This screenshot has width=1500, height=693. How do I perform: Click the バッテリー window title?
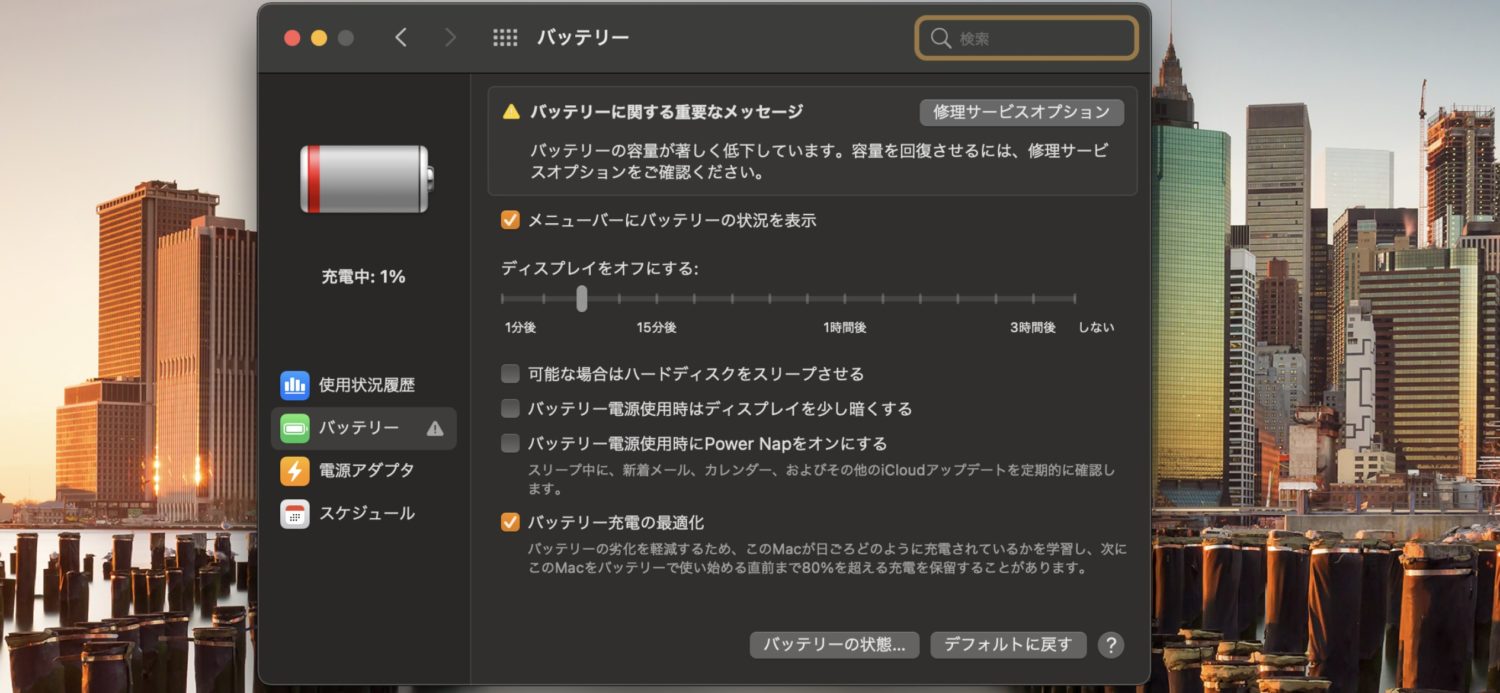click(x=583, y=38)
